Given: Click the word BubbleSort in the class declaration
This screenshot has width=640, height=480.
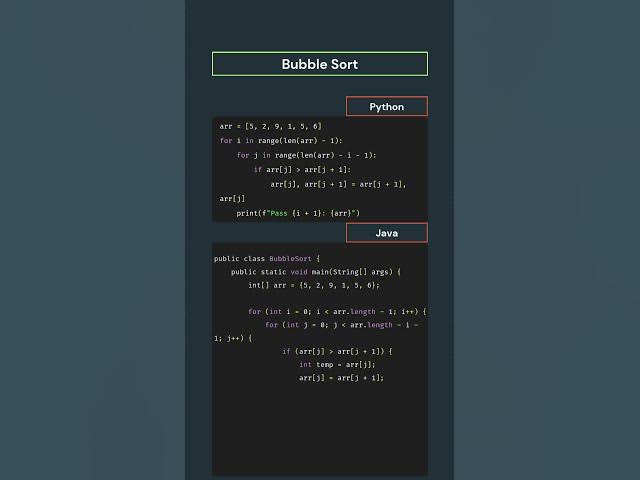Looking at the screenshot, I should (x=290, y=258).
